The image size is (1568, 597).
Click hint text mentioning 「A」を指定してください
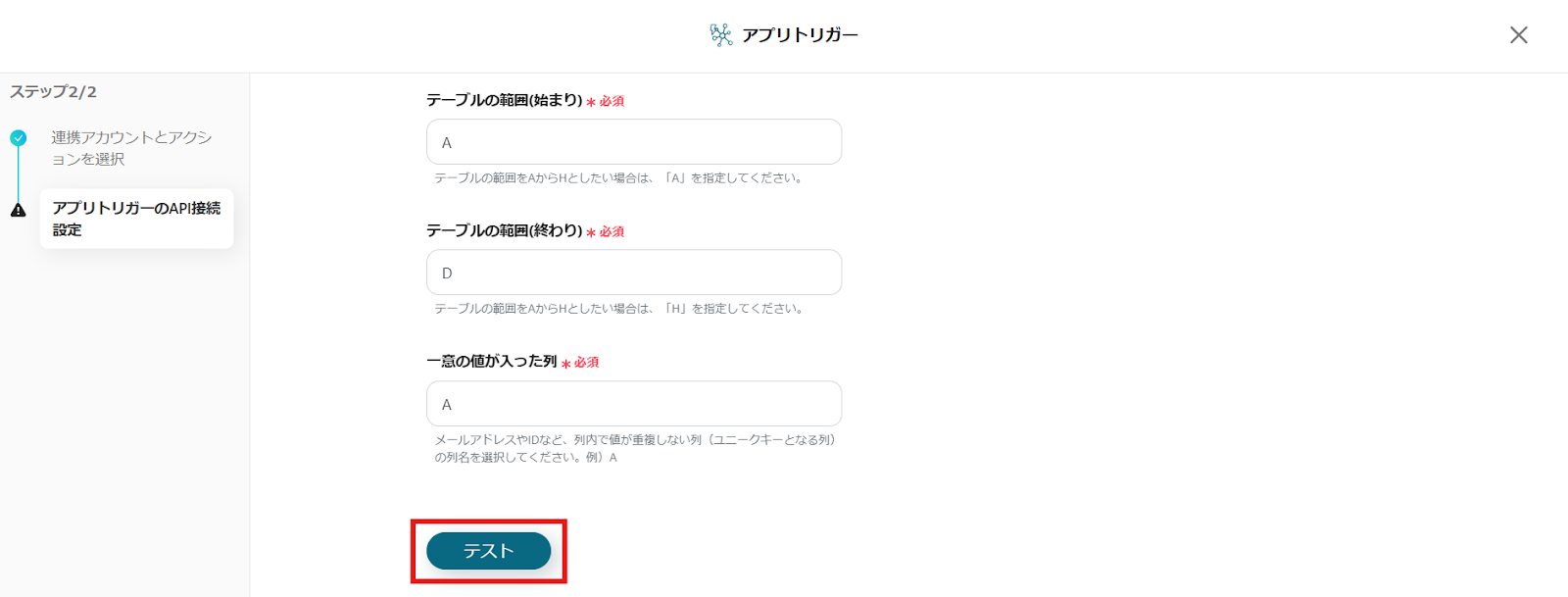click(620, 178)
